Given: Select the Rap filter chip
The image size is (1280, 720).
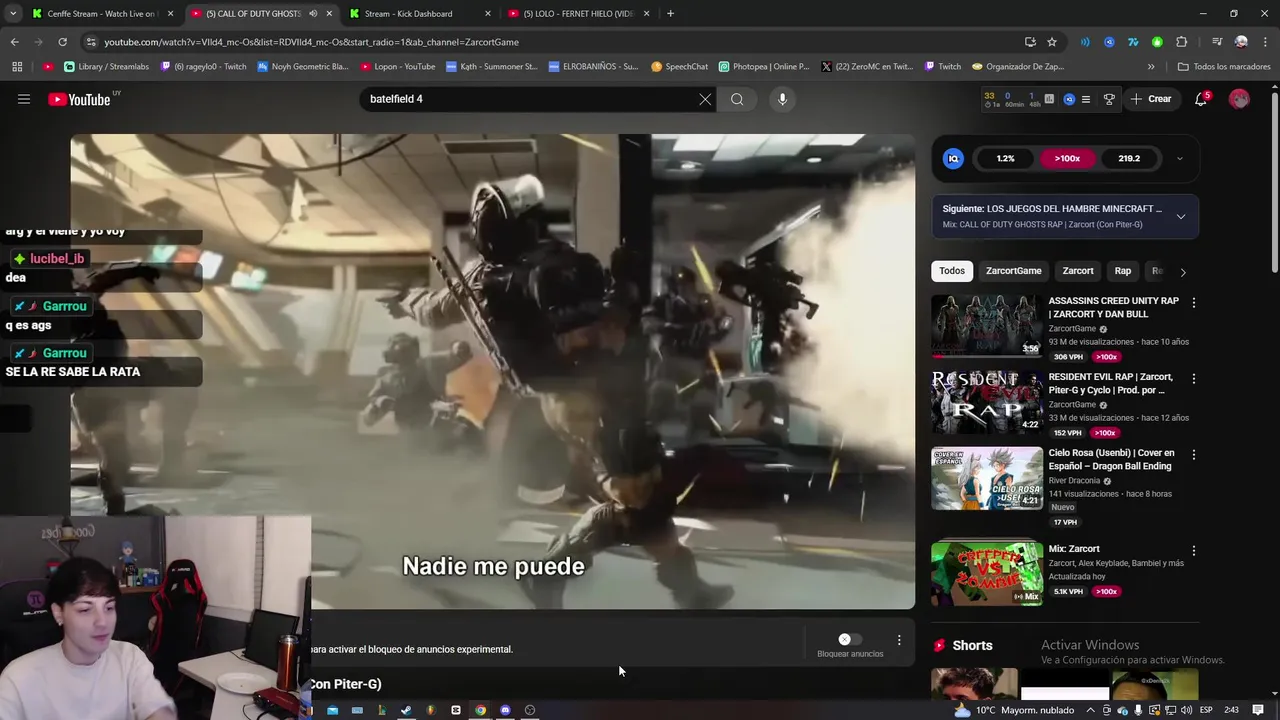Looking at the screenshot, I should 1123,271.
